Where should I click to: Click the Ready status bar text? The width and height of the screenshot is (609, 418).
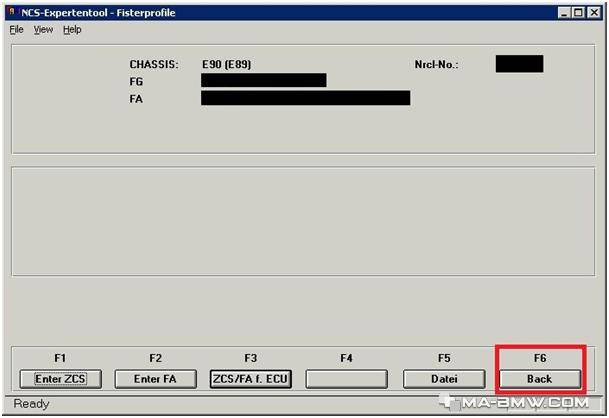coord(31,404)
